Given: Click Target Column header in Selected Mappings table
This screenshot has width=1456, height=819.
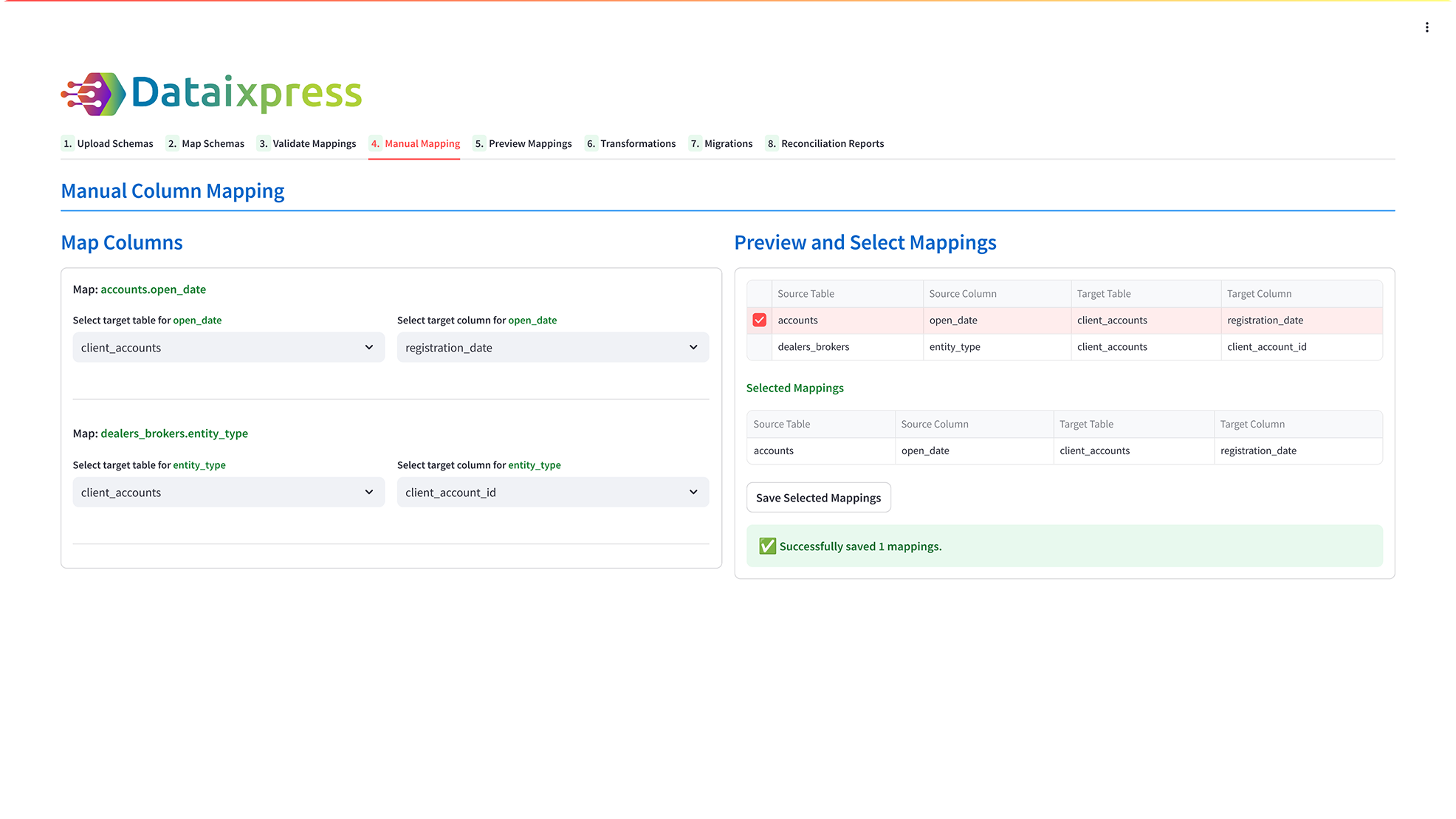Looking at the screenshot, I should (x=1297, y=424).
